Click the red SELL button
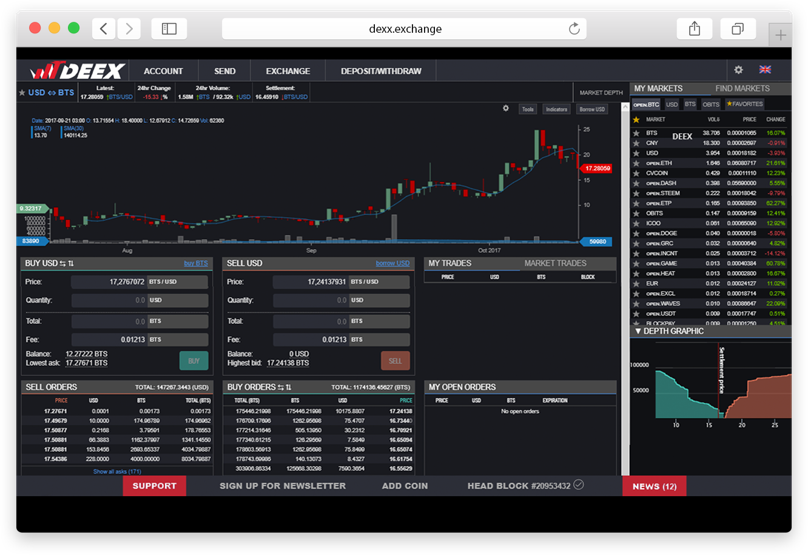Screen dimensions: 808x555 tap(395, 361)
